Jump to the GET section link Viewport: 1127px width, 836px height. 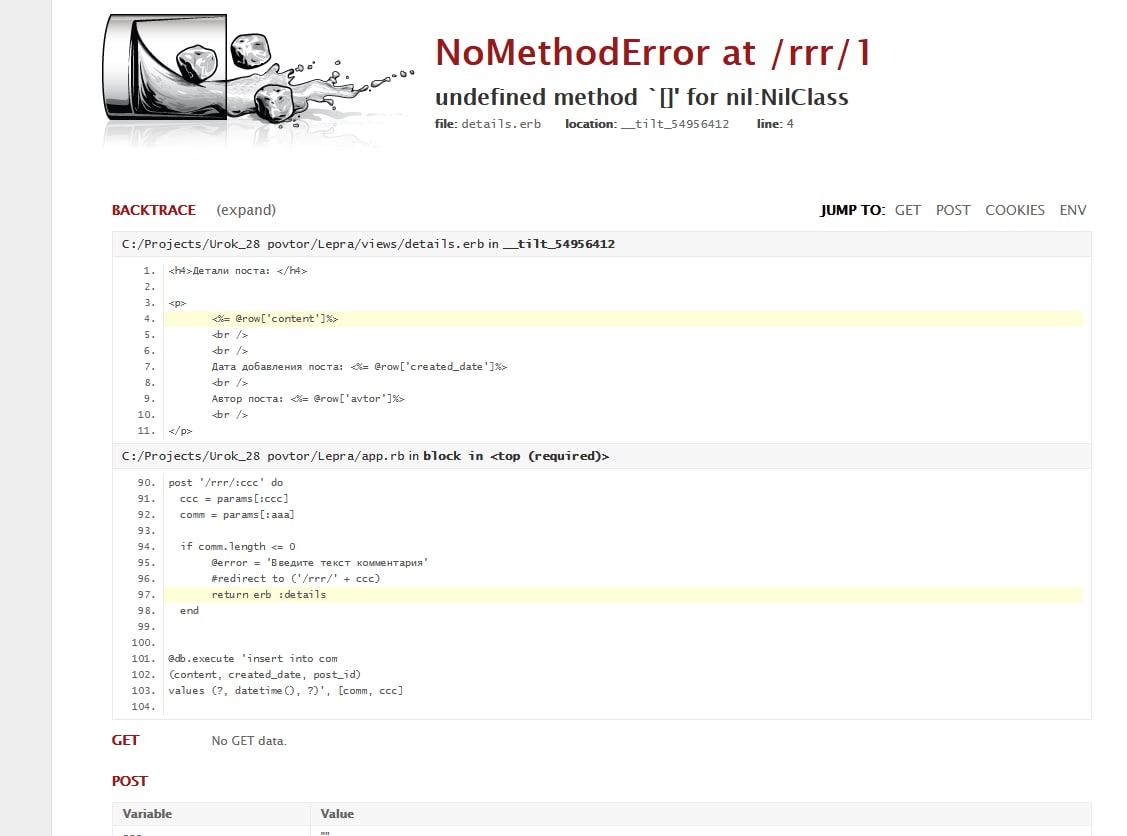(x=908, y=210)
